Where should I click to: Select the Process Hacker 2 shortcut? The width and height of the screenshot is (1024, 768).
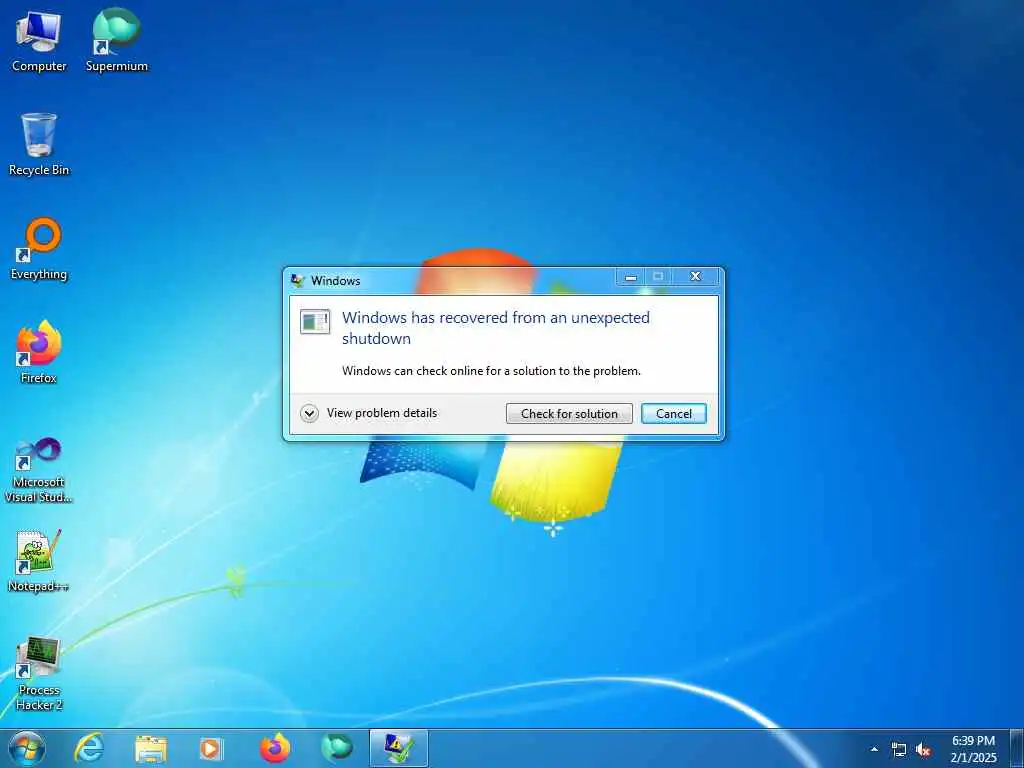(39, 673)
